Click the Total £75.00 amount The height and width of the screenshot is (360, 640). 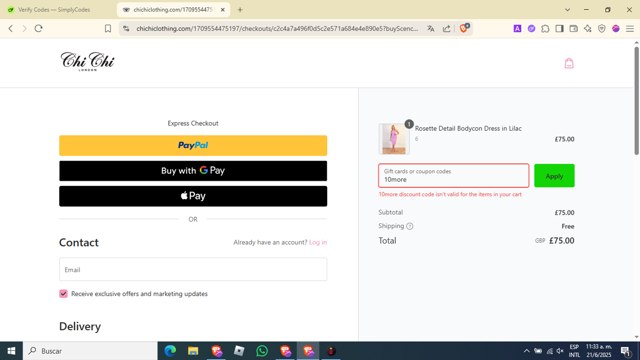point(562,241)
